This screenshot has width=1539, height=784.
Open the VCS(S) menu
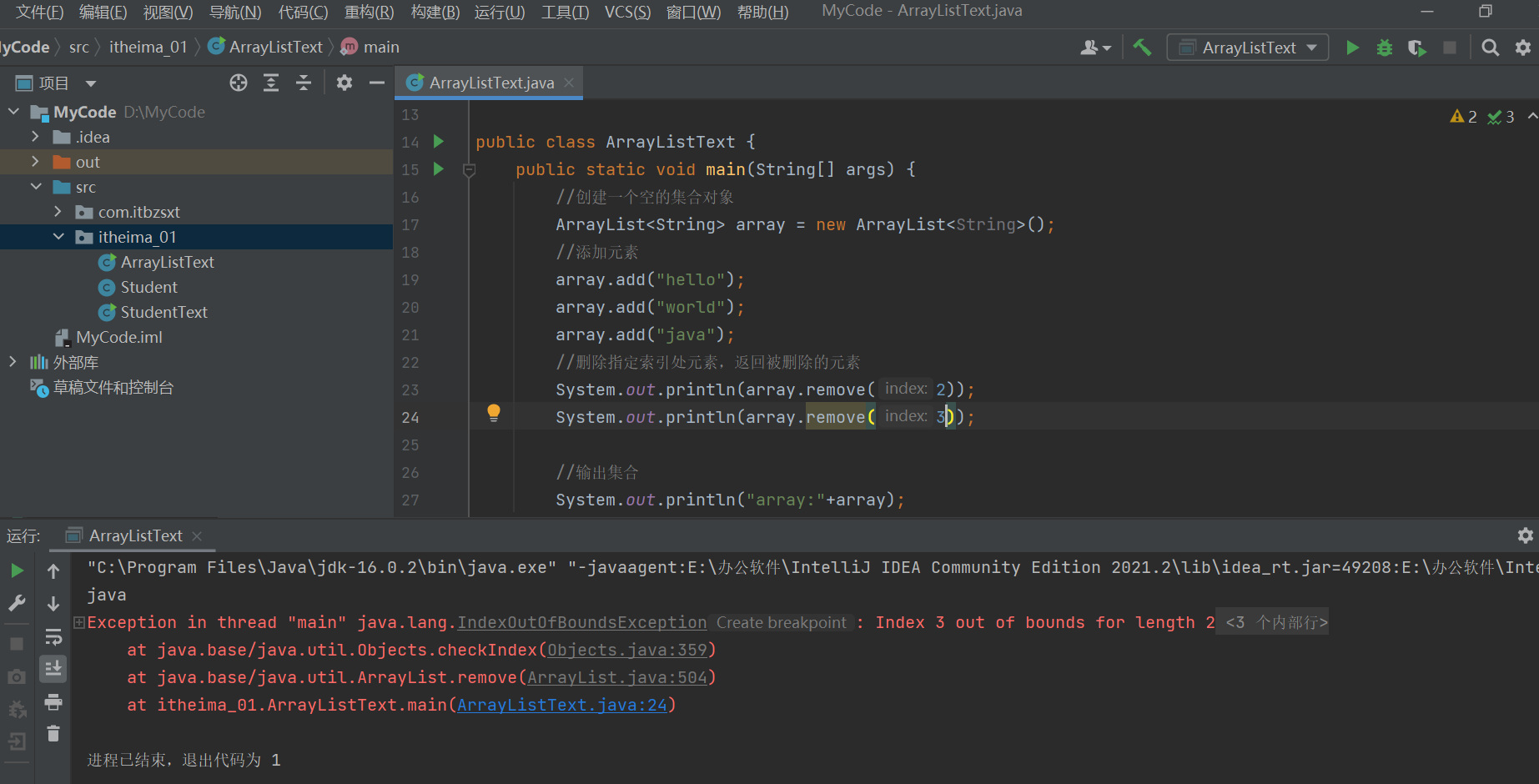coord(627,12)
